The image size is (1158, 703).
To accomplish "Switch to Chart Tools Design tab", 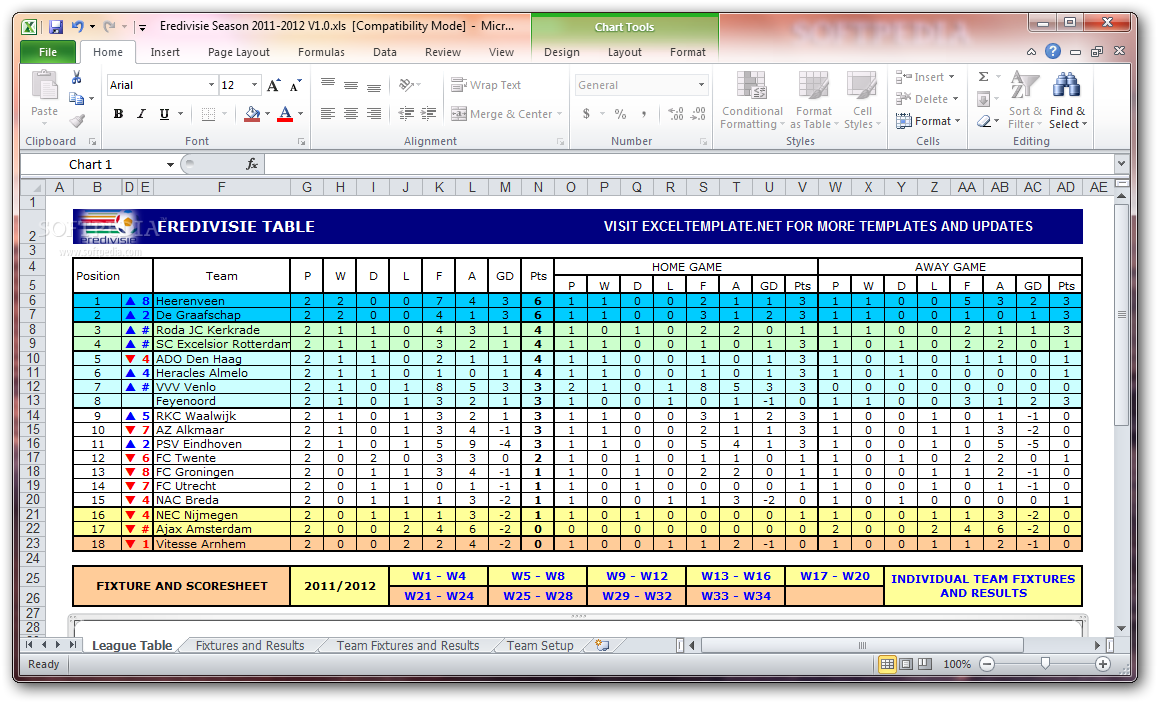I will pos(562,52).
